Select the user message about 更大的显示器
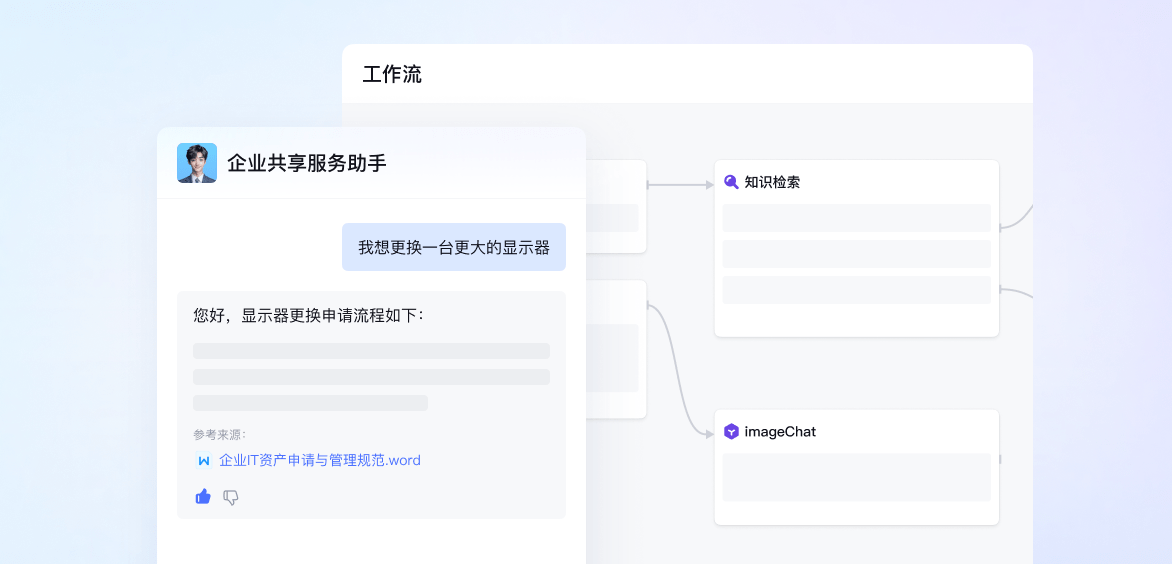 coord(454,247)
